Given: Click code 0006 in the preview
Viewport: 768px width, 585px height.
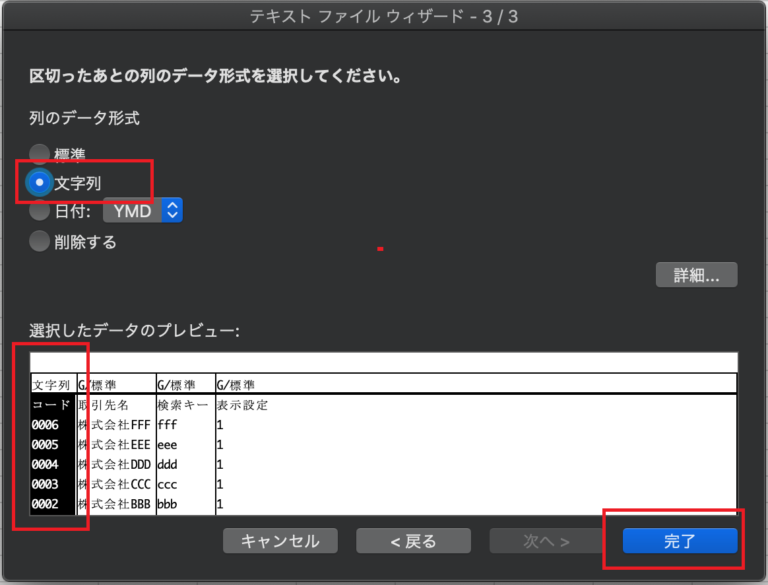Looking at the screenshot, I should click(45, 425).
